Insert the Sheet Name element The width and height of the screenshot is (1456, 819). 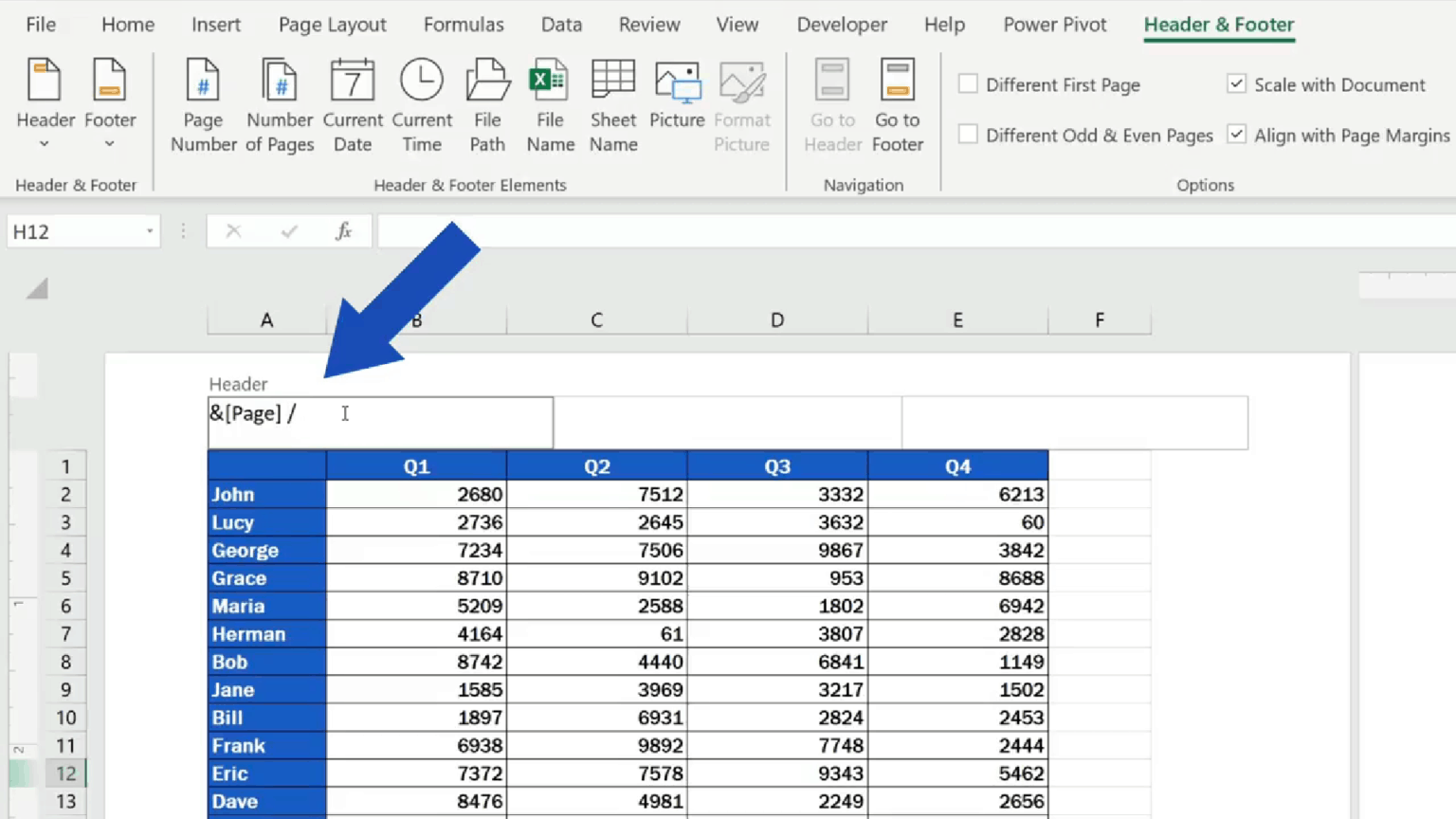[612, 102]
